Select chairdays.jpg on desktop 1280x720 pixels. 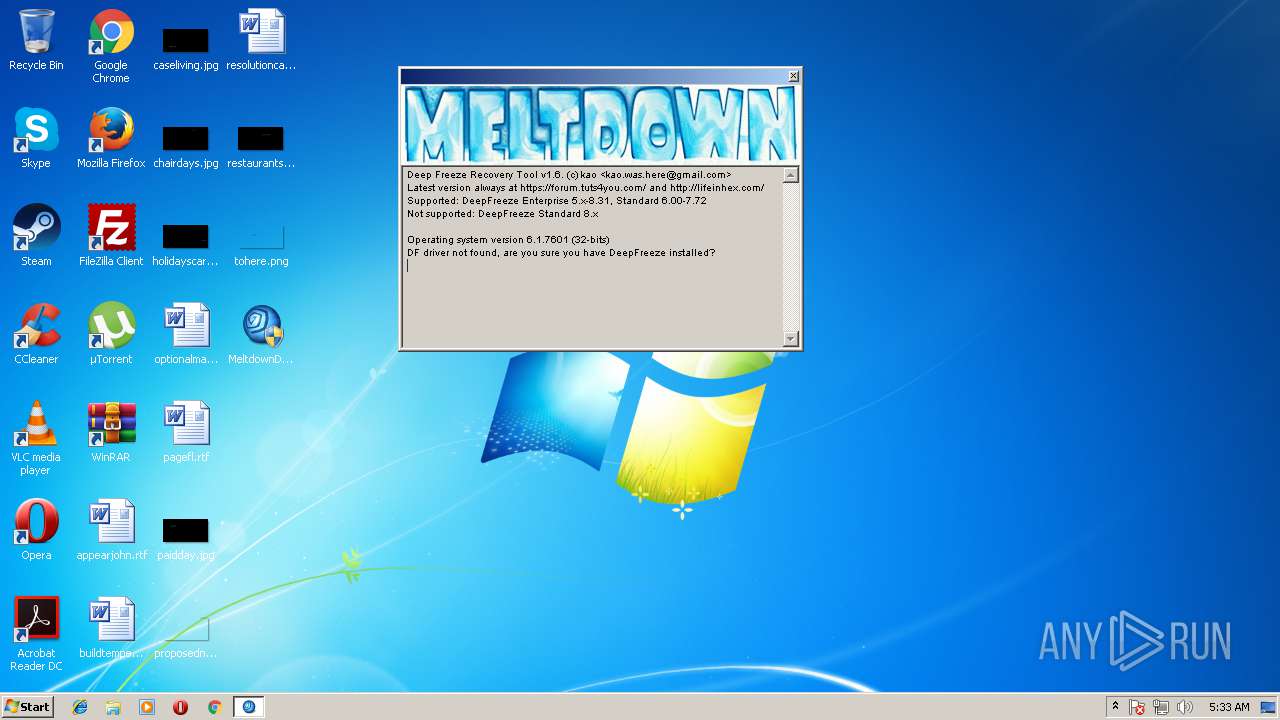[186, 144]
